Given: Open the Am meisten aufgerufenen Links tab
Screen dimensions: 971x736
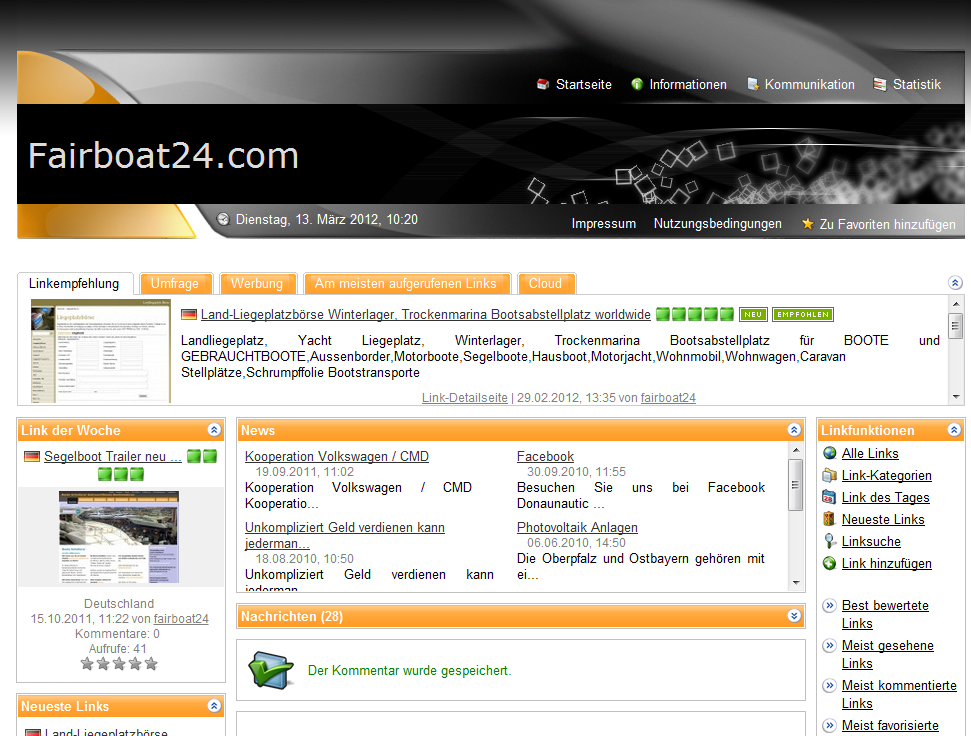Looking at the screenshot, I should [406, 284].
